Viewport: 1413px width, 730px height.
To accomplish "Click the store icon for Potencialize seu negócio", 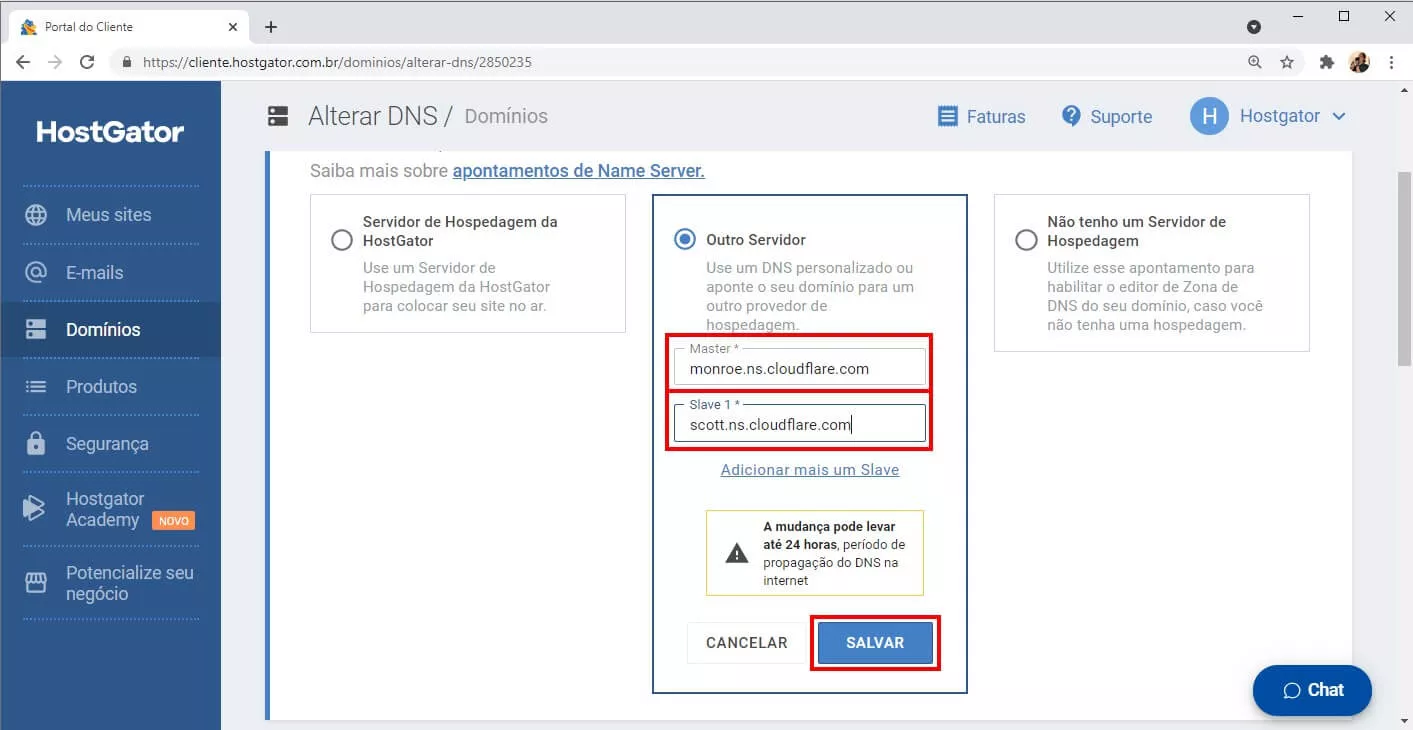I will [36, 583].
